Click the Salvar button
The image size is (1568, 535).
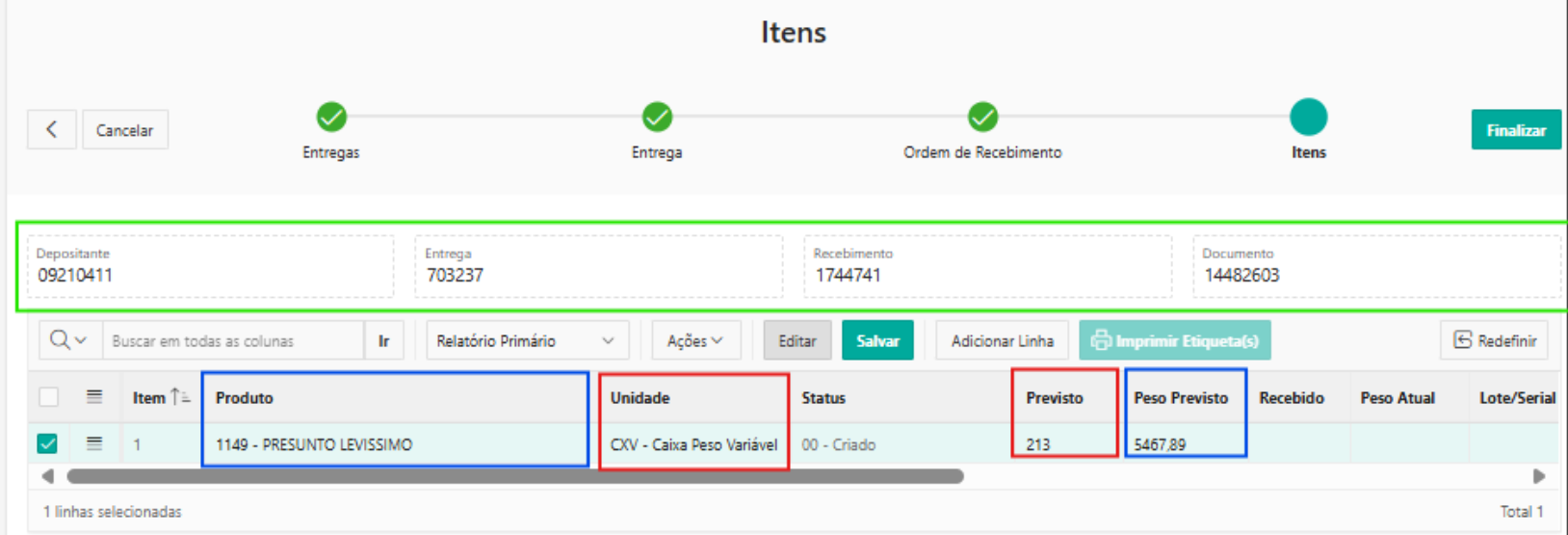point(877,340)
